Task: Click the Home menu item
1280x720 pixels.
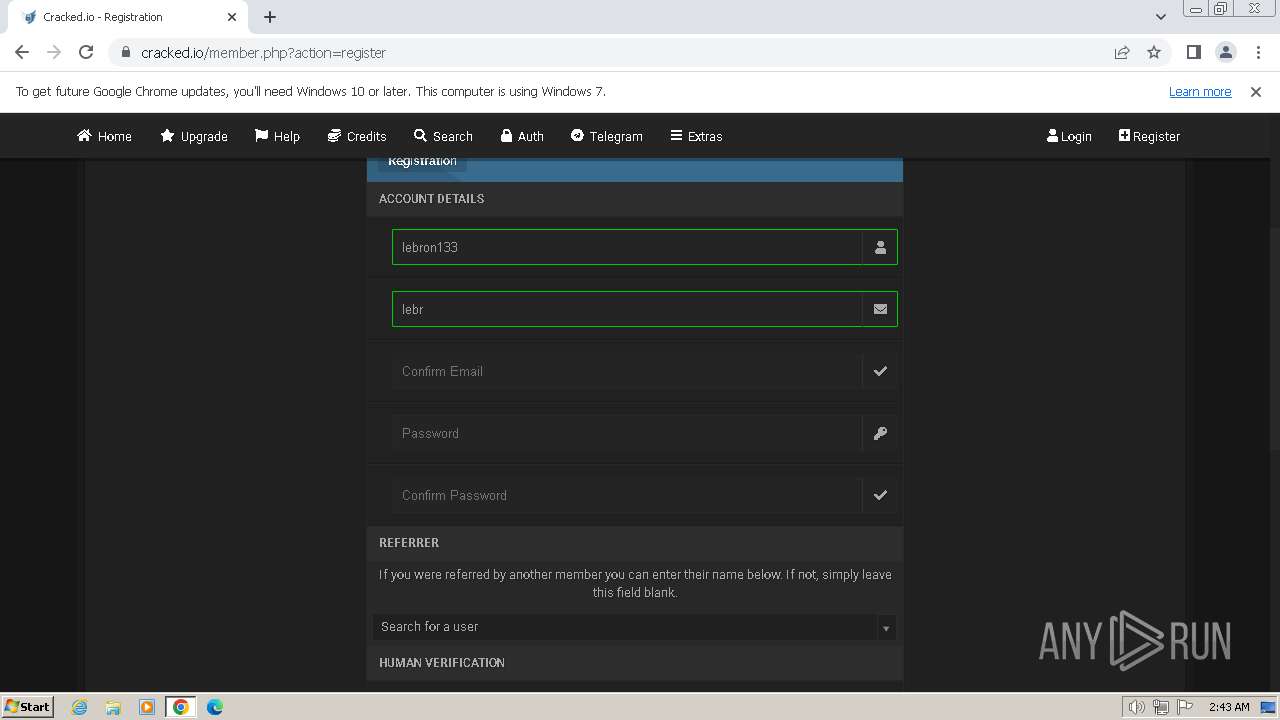Action: 104,136
